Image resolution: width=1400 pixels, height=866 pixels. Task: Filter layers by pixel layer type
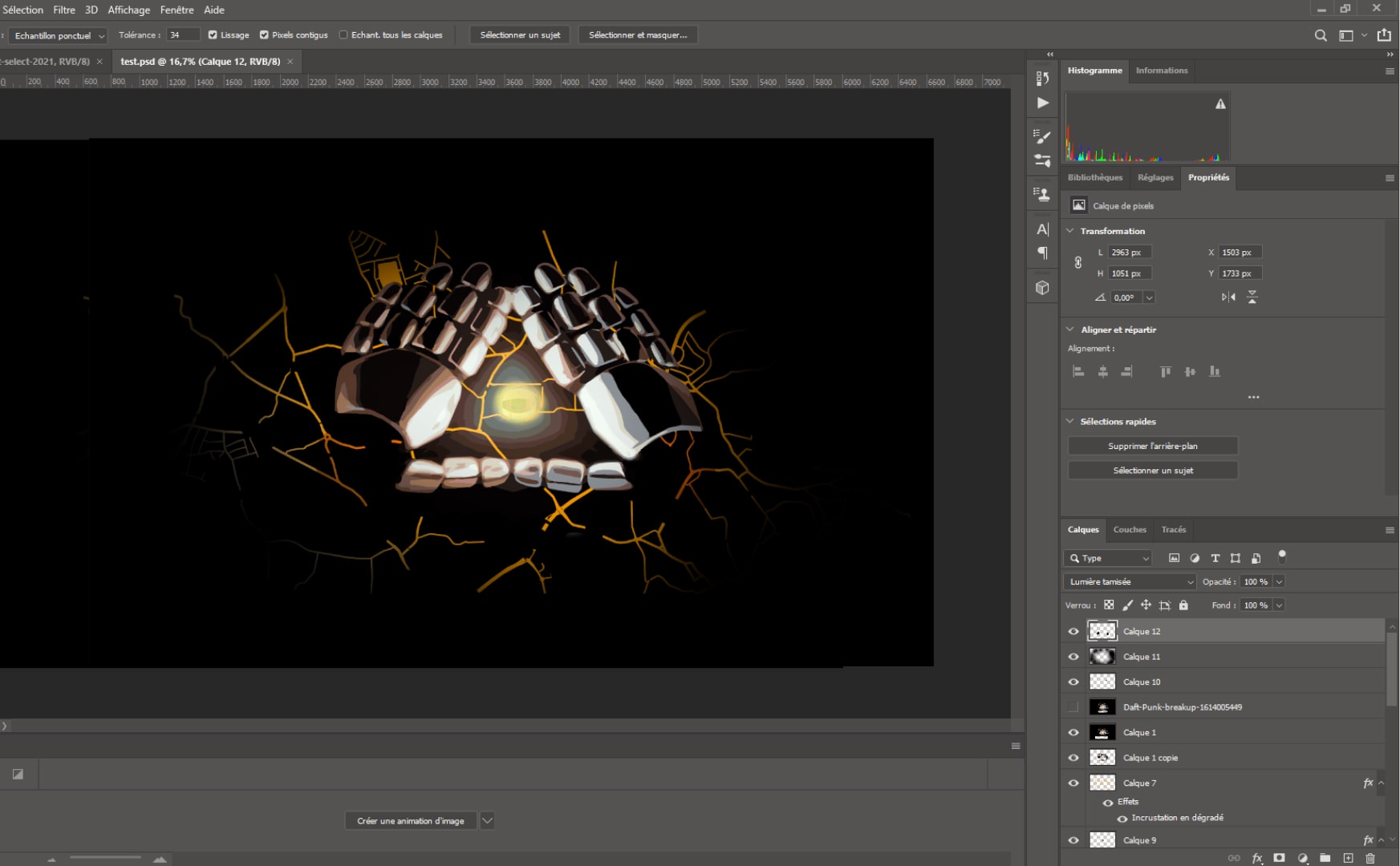tap(1174, 558)
